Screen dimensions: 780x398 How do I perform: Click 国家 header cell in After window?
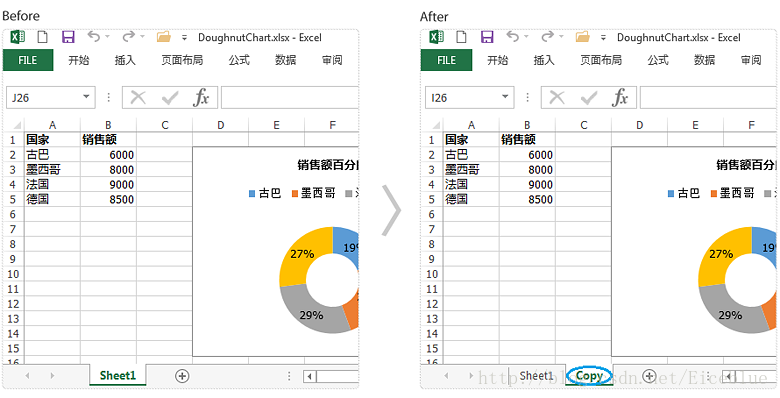point(471,140)
